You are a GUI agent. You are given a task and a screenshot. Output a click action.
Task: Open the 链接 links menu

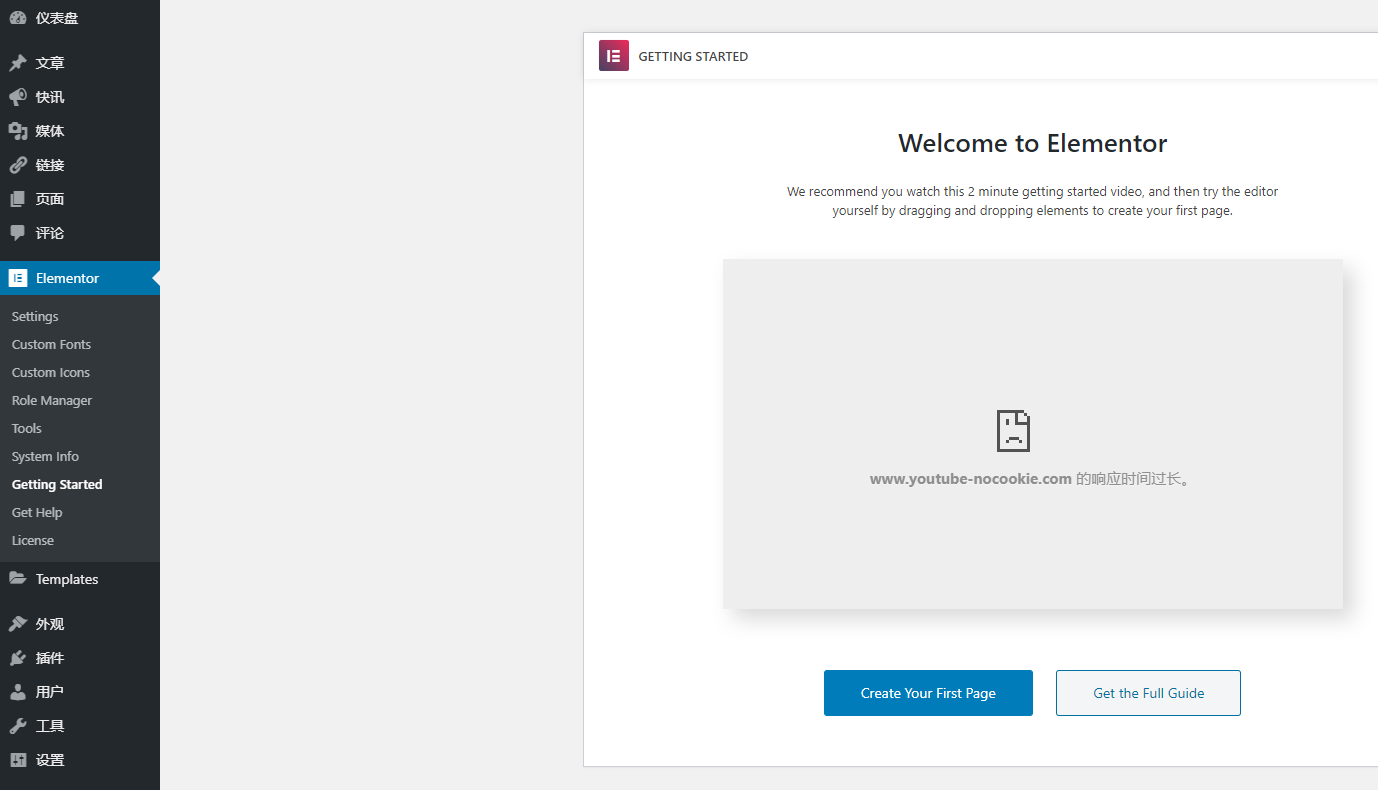[80, 165]
